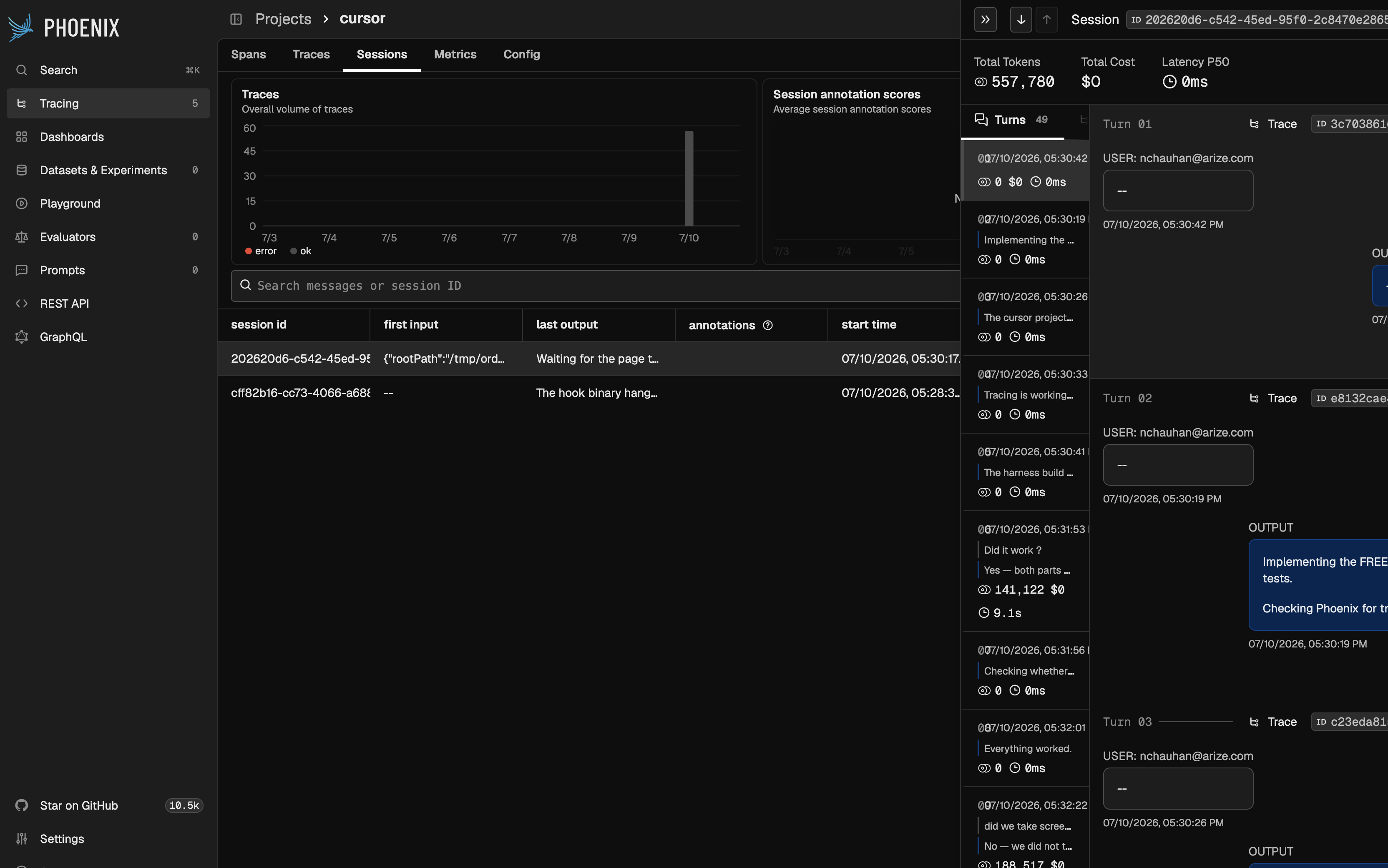Open Evaluators page

pos(108,236)
